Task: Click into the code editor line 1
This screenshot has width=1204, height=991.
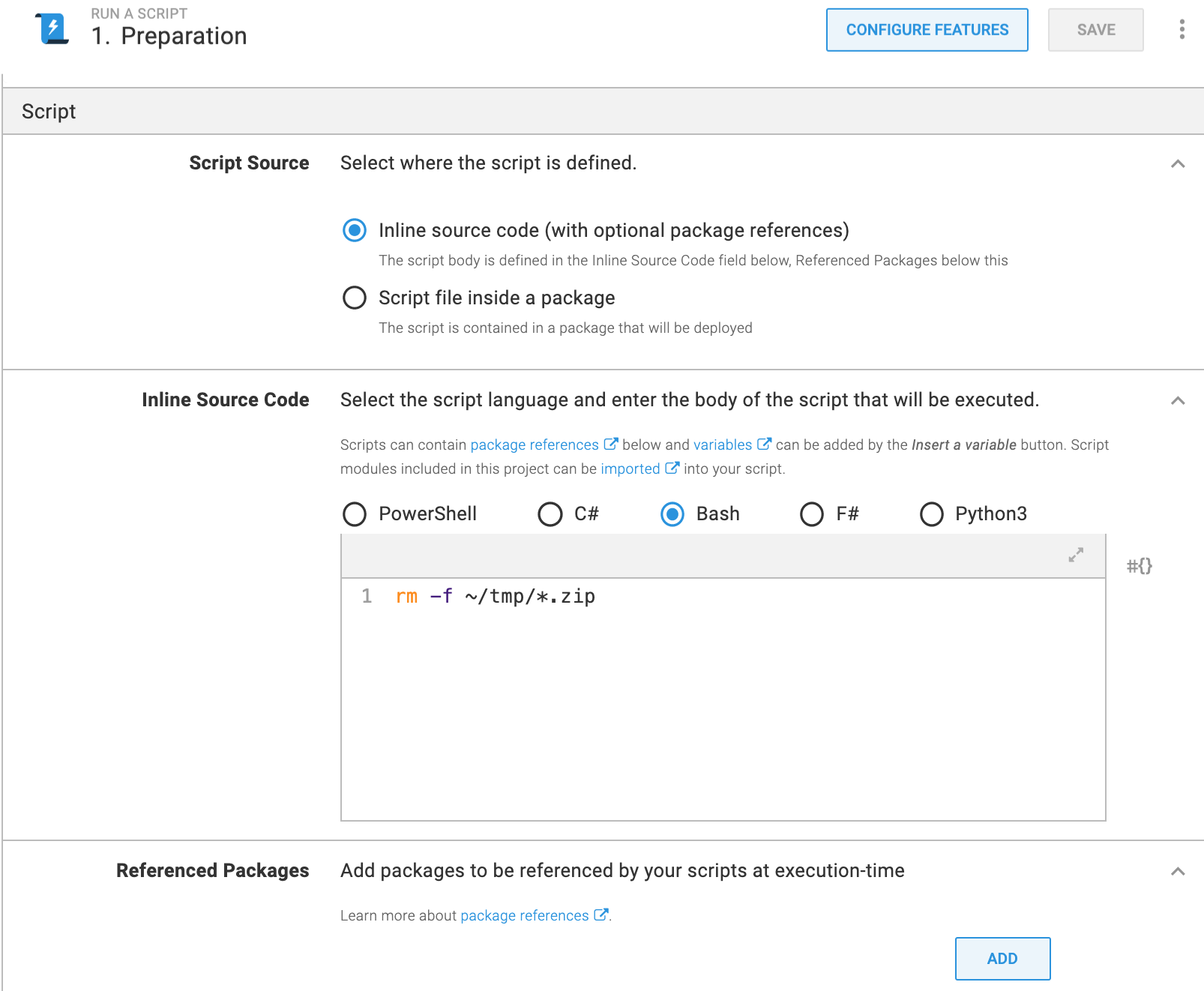Action: pyautogui.click(x=723, y=597)
